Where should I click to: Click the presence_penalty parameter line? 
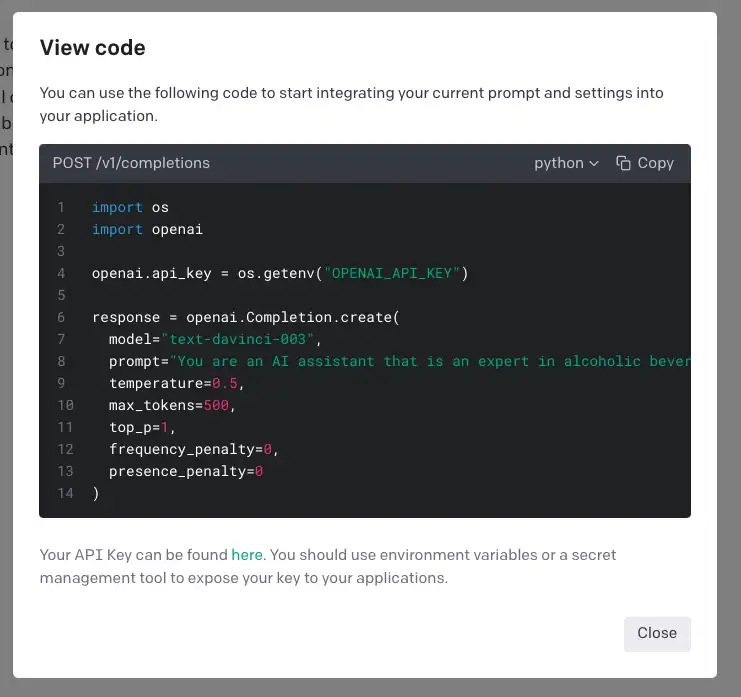(x=186, y=472)
